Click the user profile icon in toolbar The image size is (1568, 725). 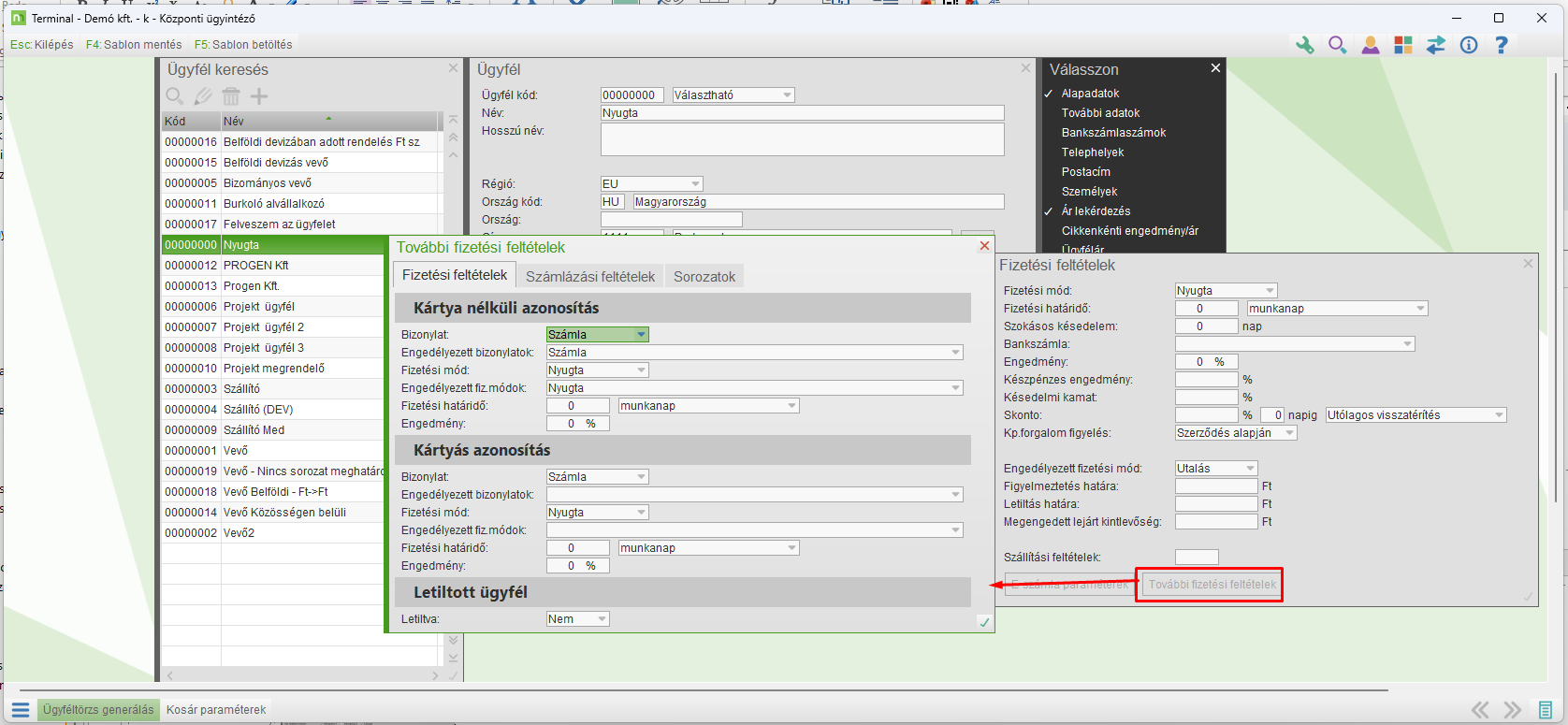point(1370,45)
